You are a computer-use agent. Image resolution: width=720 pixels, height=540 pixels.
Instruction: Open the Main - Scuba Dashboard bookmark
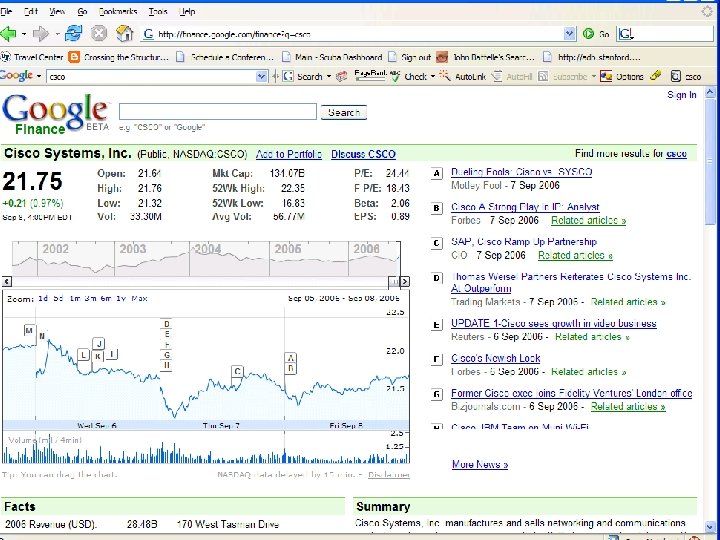[x=332, y=57]
